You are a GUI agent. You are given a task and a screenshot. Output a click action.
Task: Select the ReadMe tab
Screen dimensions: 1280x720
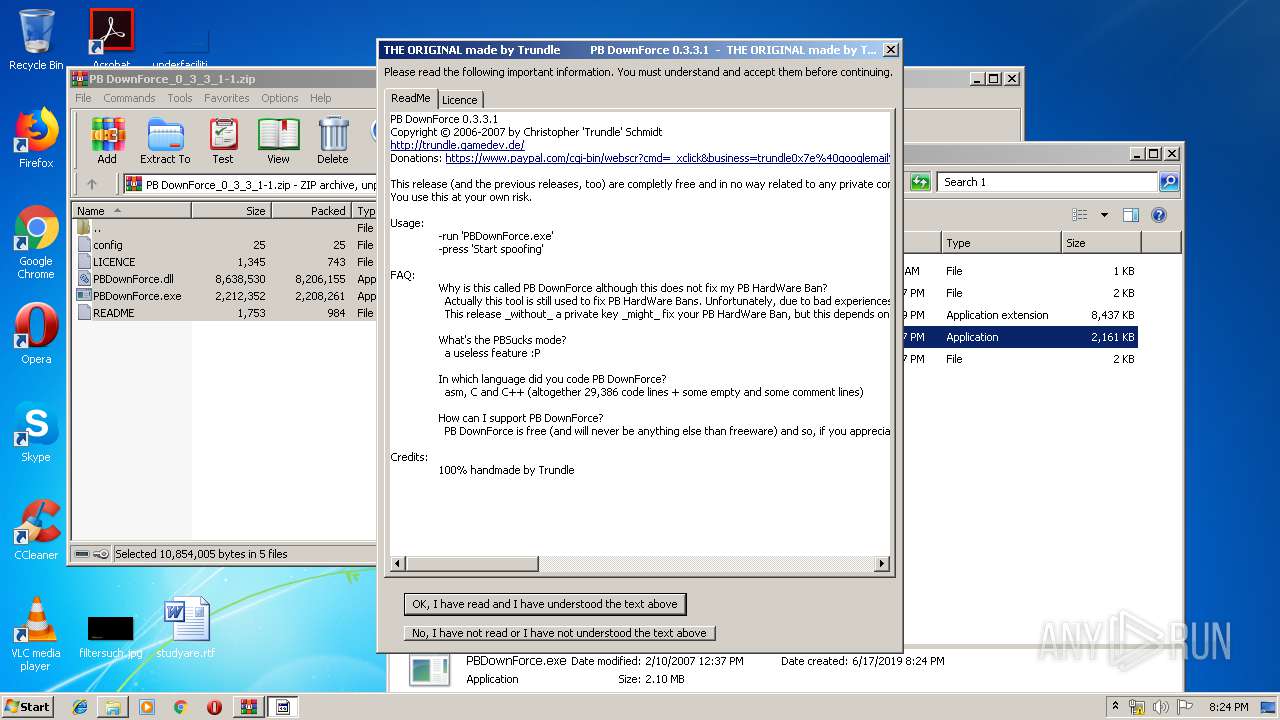(x=411, y=98)
